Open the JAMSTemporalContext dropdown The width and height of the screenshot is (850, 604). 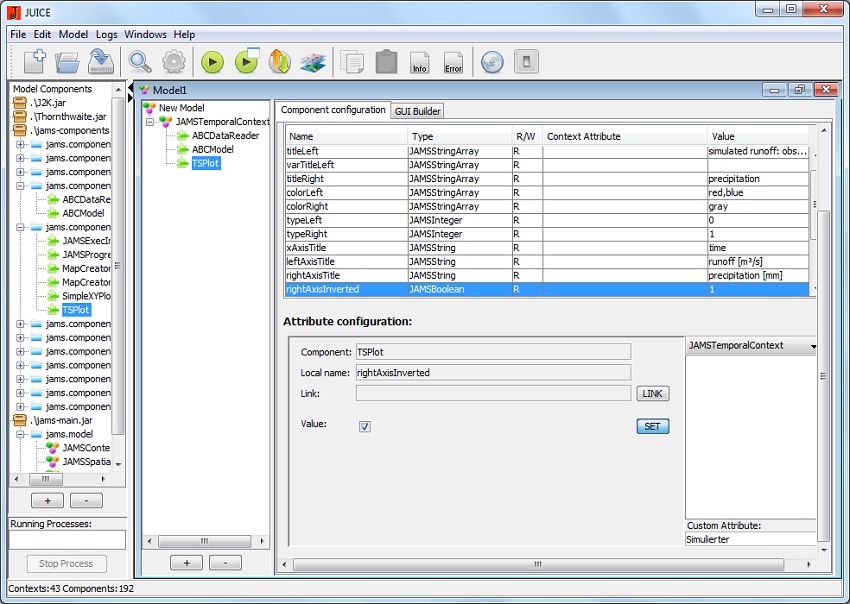point(750,346)
